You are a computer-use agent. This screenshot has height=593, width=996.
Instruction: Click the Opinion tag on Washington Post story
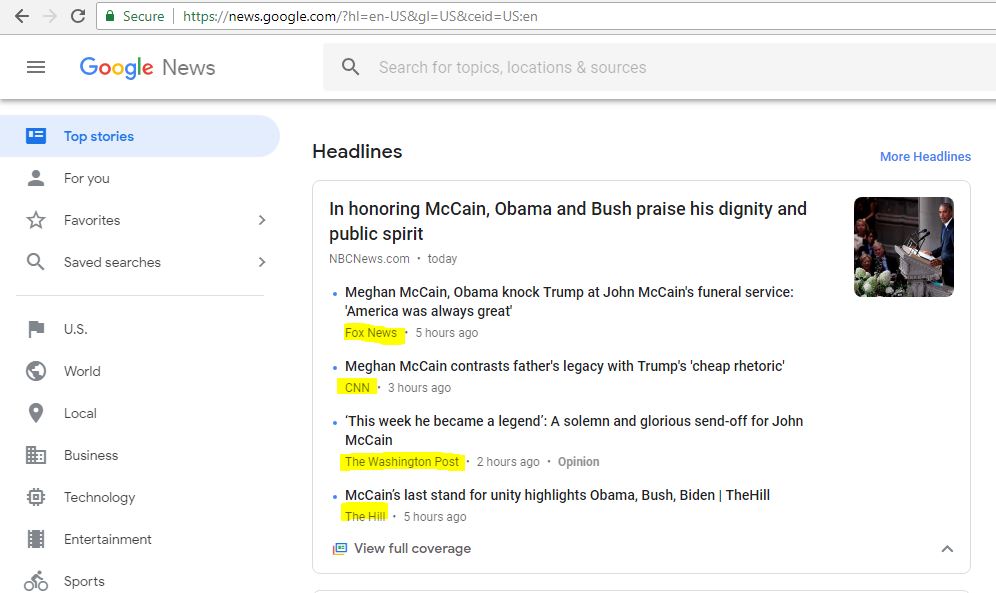[578, 462]
